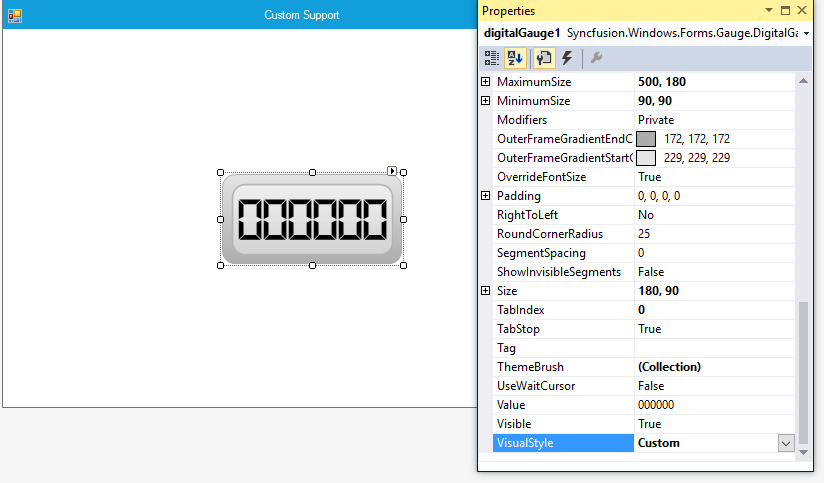The height and width of the screenshot is (483, 824).
Task: Expand the Size property
Action: point(486,291)
